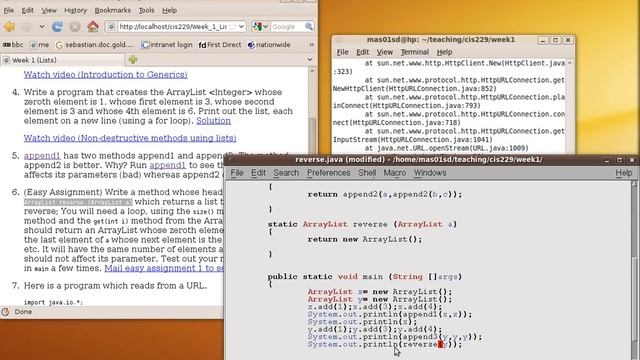Open a new tab with plus icon

pyautogui.click(x=133, y=60)
